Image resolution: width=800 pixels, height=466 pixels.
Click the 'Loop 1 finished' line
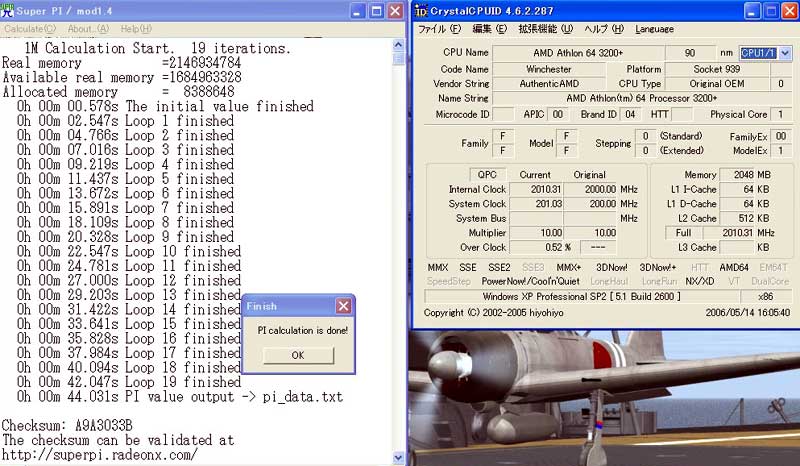(125, 121)
